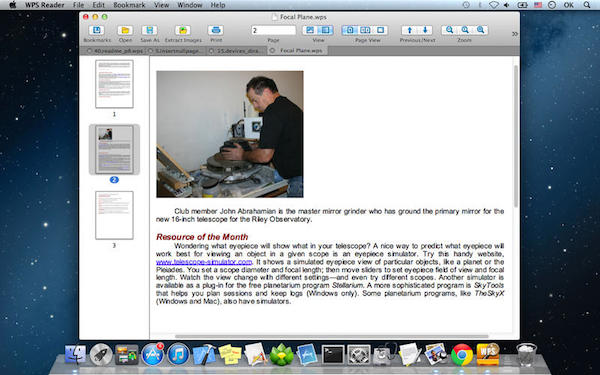This screenshot has height=375, width=600.
Task: Open the Apple menu
Action: pyautogui.click(x=12, y=5)
